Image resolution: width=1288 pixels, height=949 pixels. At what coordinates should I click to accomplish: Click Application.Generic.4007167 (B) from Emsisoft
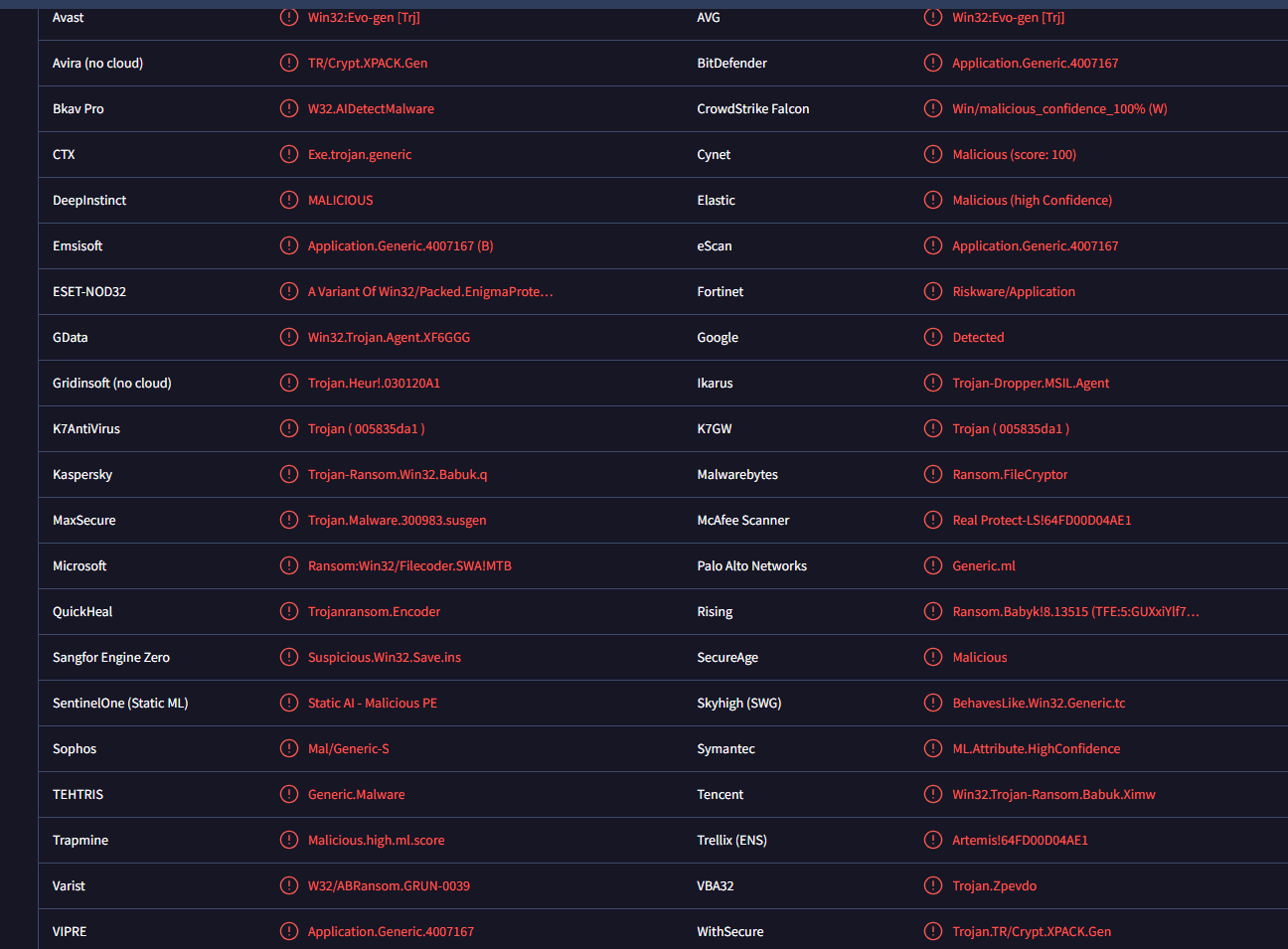tap(401, 245)
